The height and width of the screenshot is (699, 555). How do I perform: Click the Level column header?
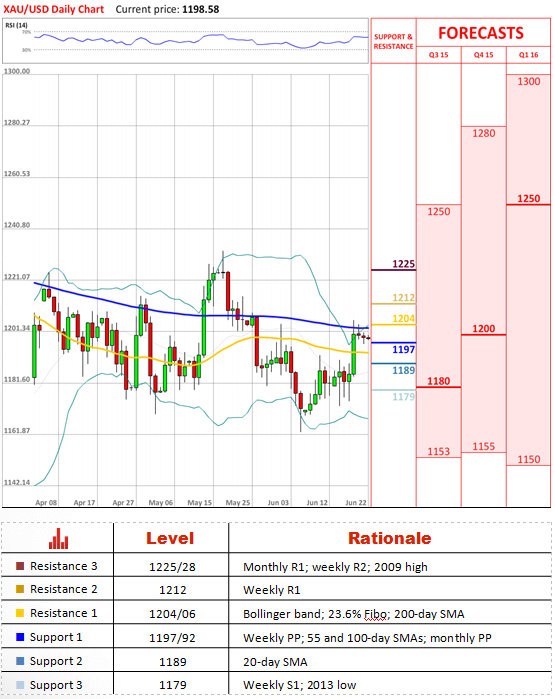tap(170, 538)
